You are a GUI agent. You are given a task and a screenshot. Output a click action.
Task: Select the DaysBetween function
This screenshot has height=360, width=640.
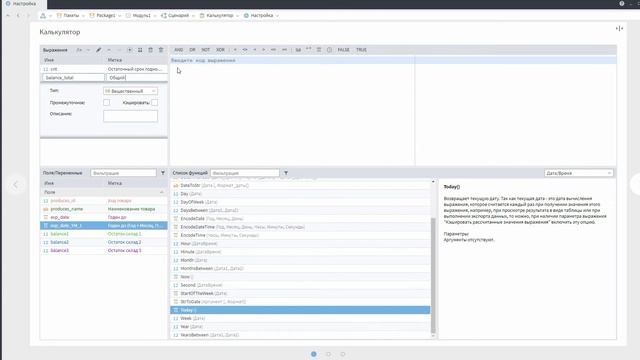[x=300, y=210]
